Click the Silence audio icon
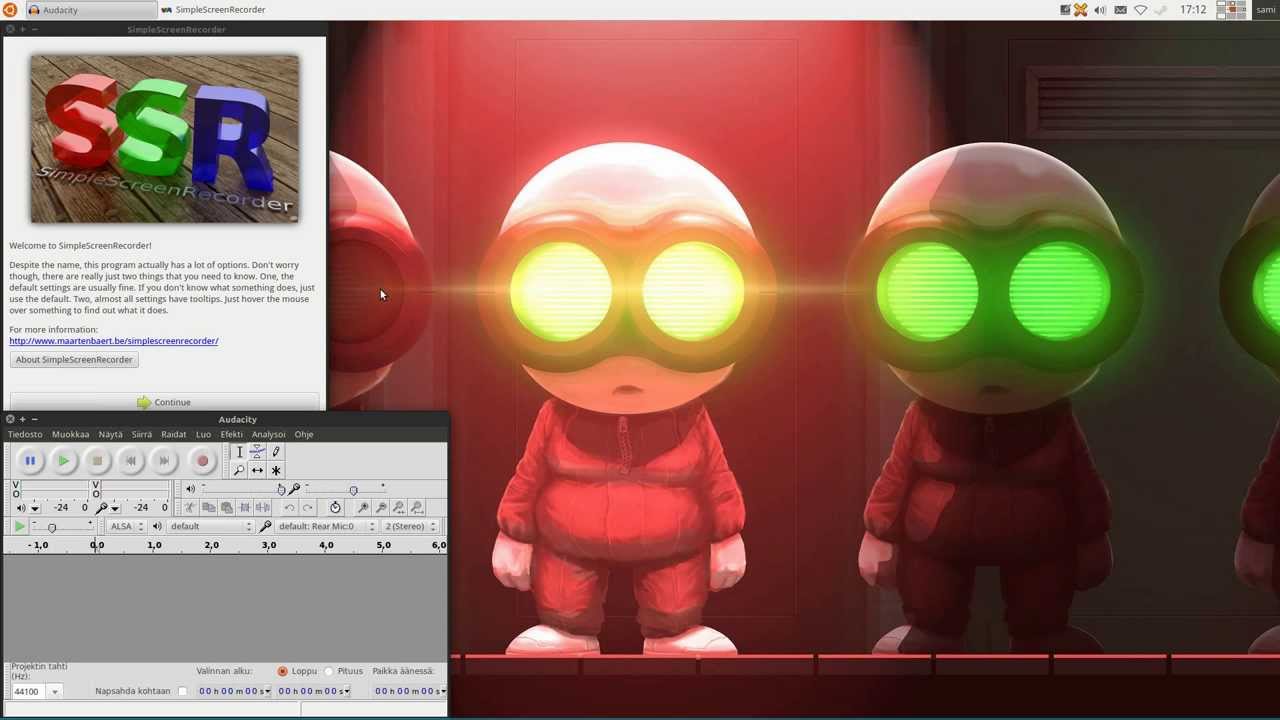The width and height of the screenshot is (1280, 720). [262, 508]
